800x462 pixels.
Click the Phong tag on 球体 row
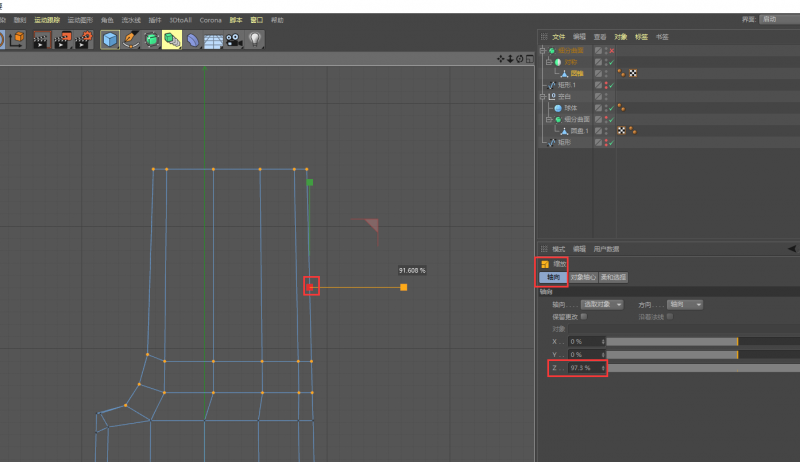click(x=621, y=108)
